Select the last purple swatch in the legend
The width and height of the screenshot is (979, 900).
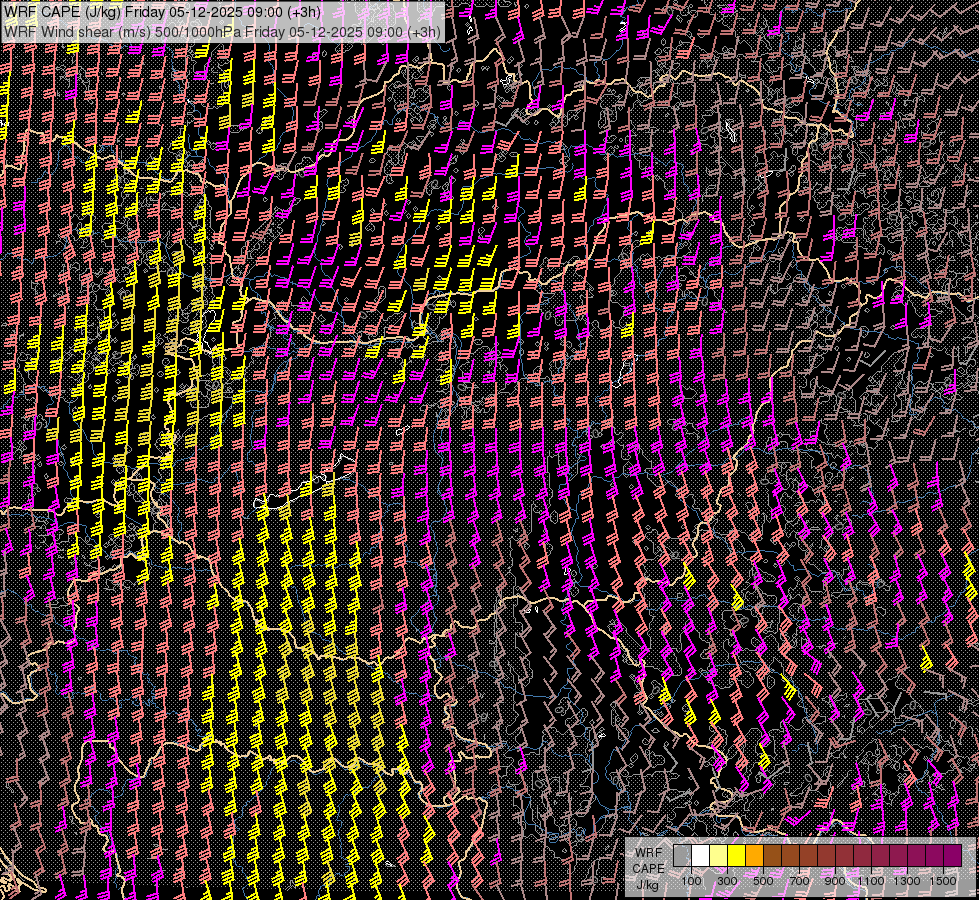(952, 855)
